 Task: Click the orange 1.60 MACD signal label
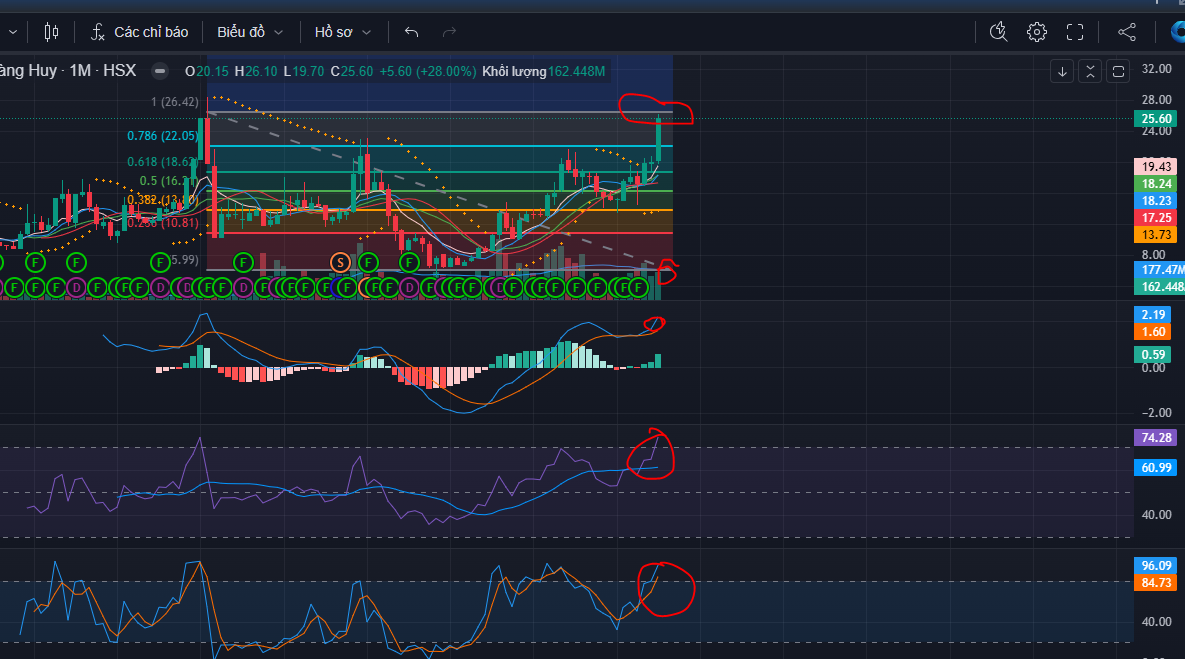[1153, 332]
